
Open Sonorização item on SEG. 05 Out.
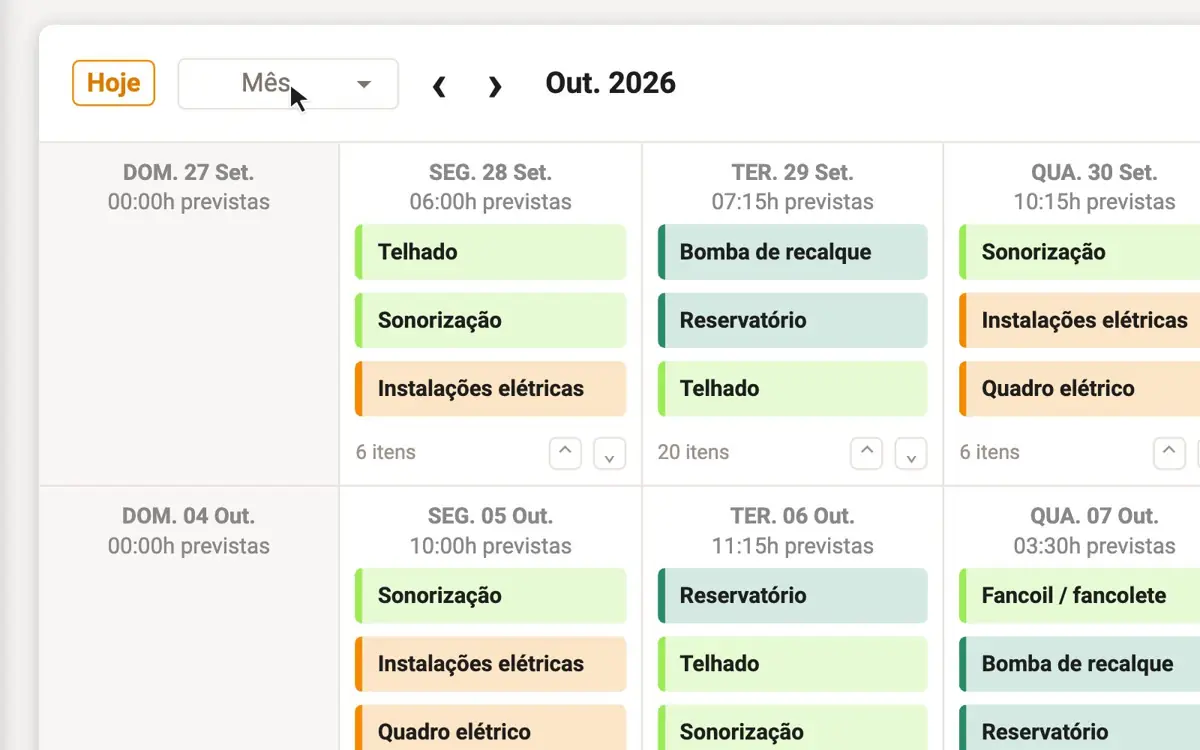coord(490,596)
